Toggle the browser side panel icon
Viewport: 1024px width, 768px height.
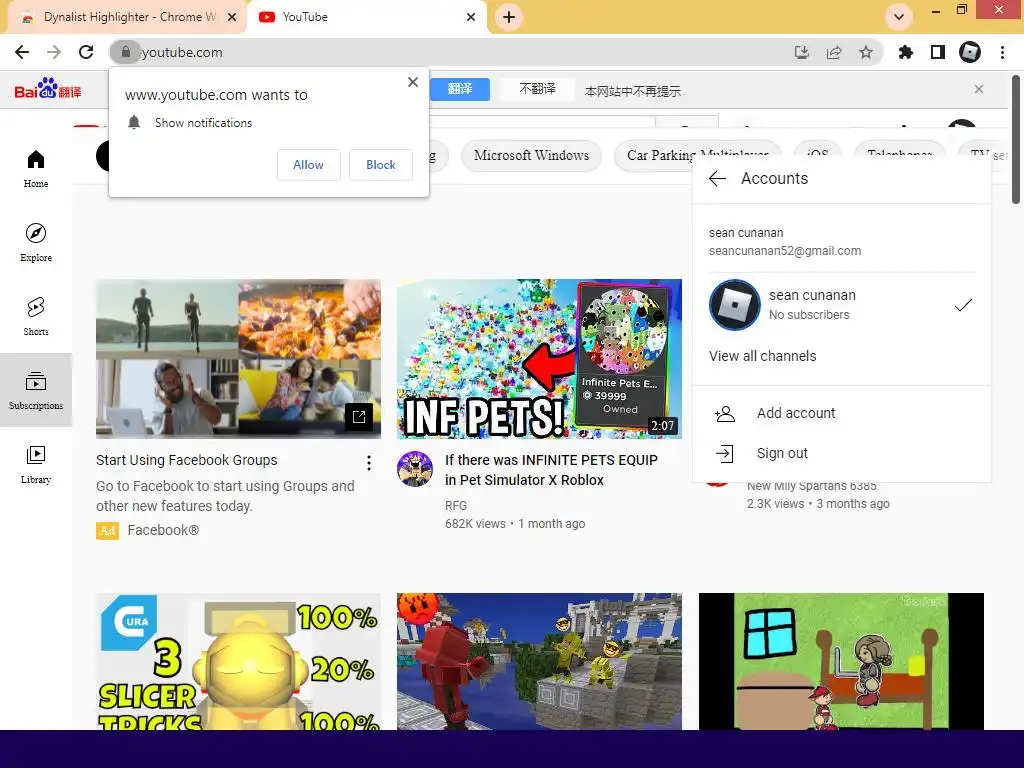pos(938,52)
